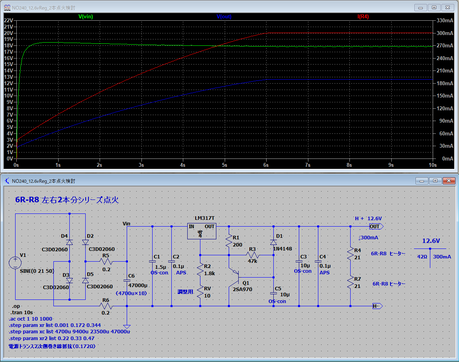
Task: Click the LM317T regulator symbol
Action: pos(202,231)
